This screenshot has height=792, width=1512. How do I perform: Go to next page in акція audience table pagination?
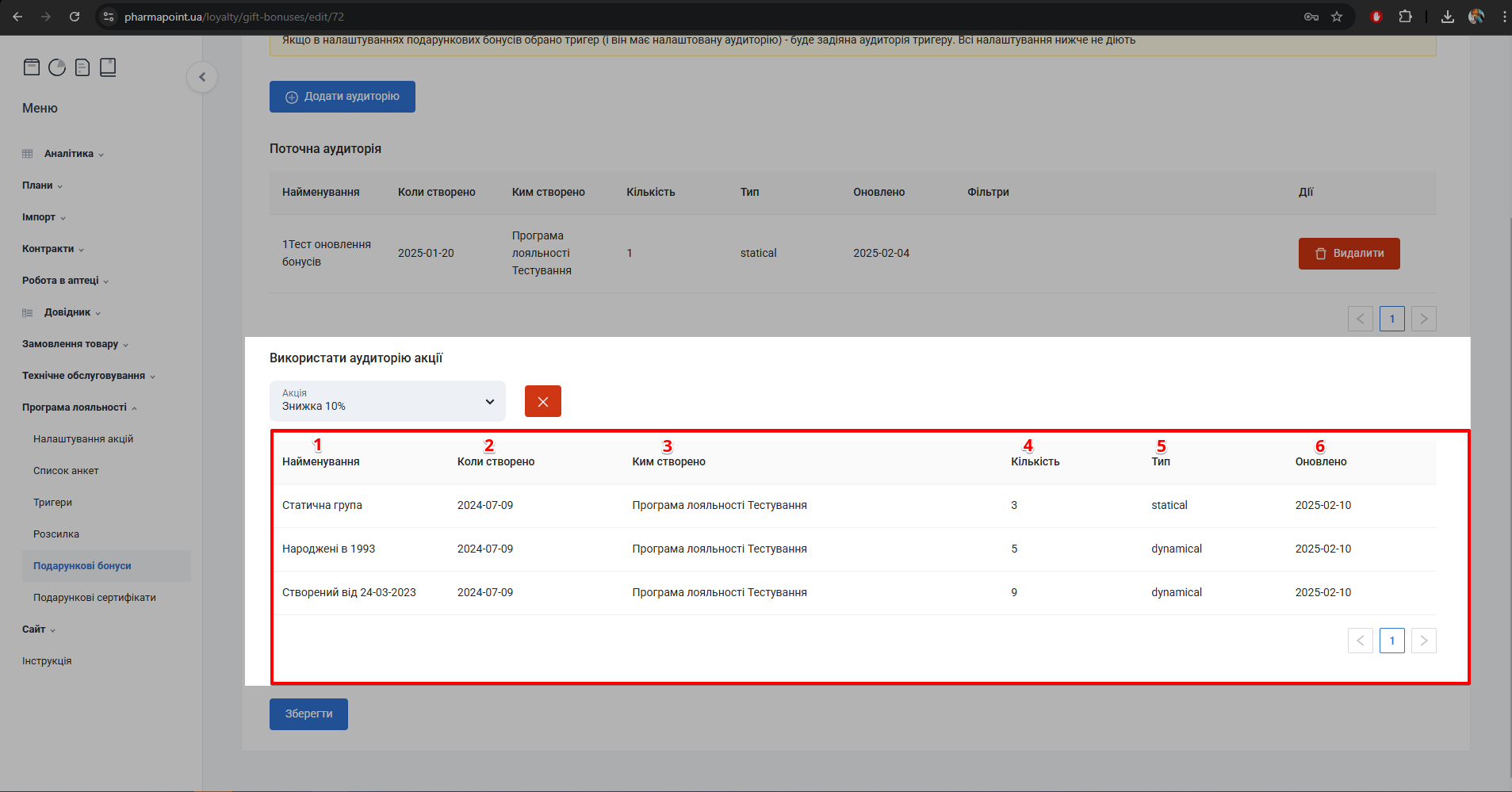point(1424,641)
